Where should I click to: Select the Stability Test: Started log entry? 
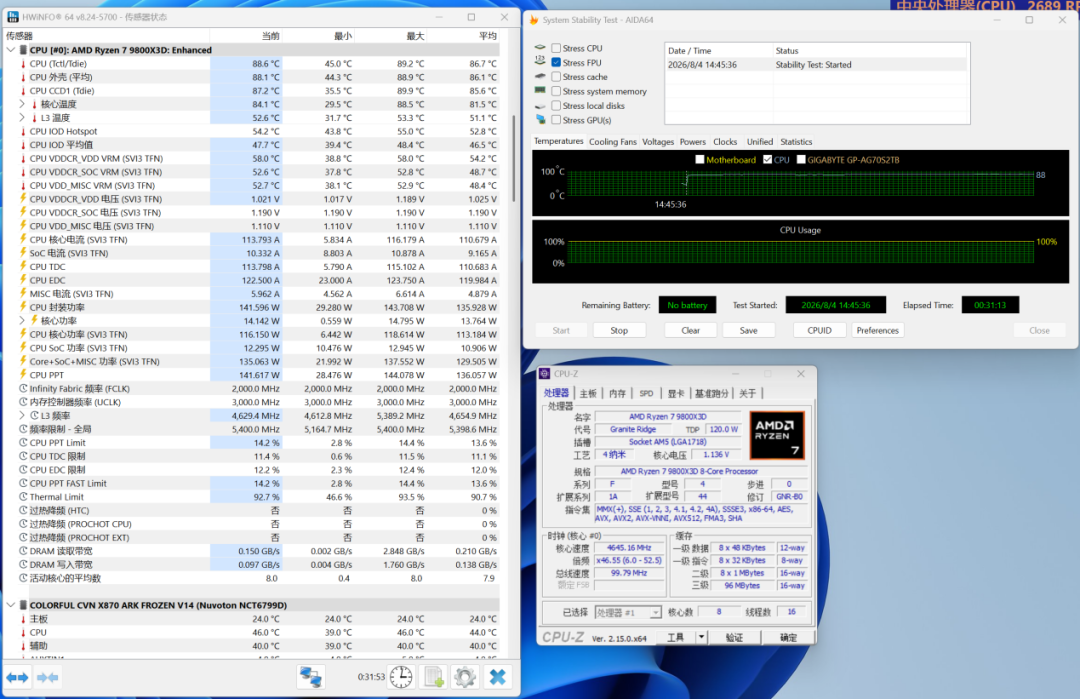pos(816,65)
